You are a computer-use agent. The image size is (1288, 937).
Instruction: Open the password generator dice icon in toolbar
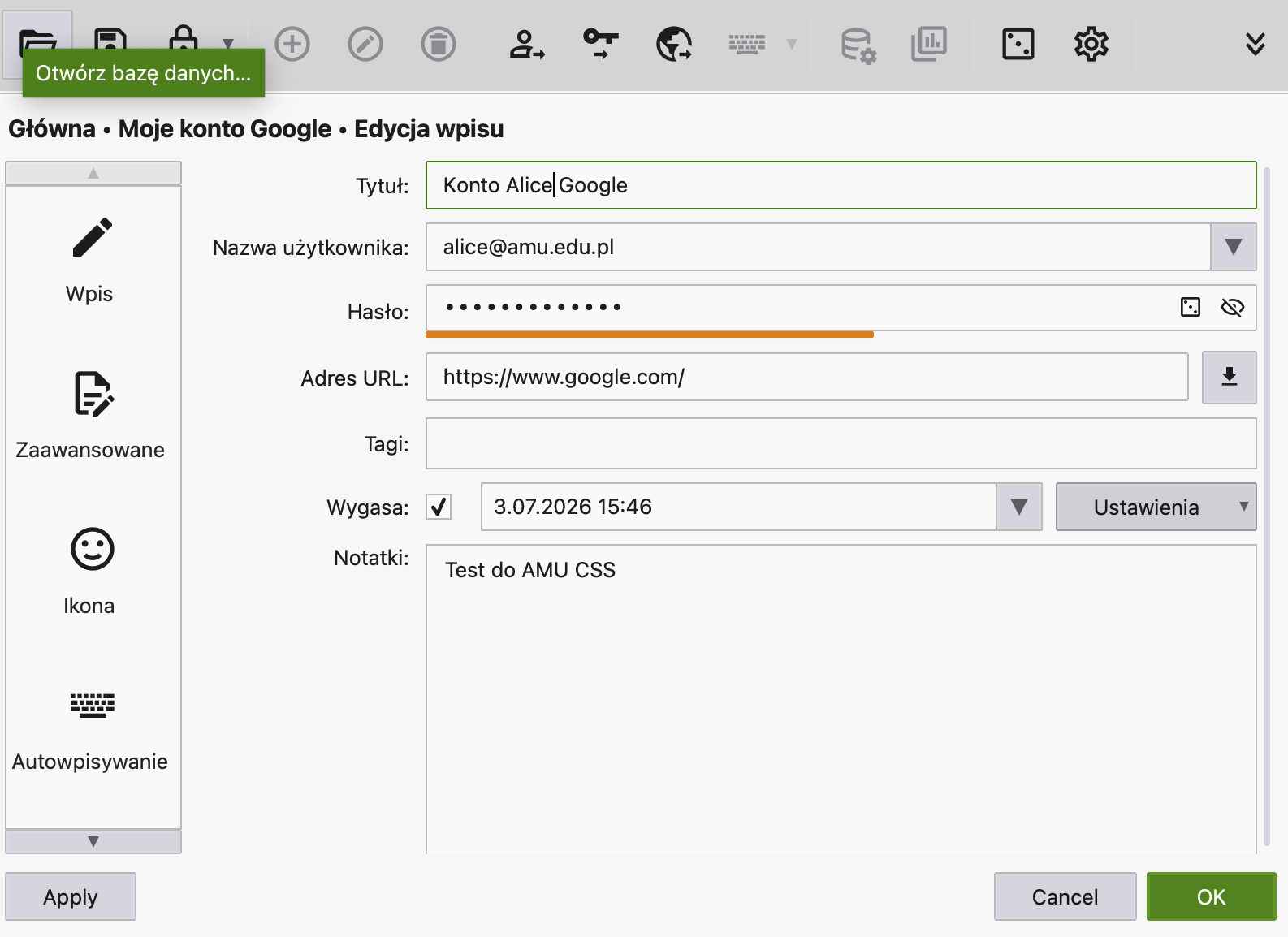pyautogui.click(x=1018, y=44)
